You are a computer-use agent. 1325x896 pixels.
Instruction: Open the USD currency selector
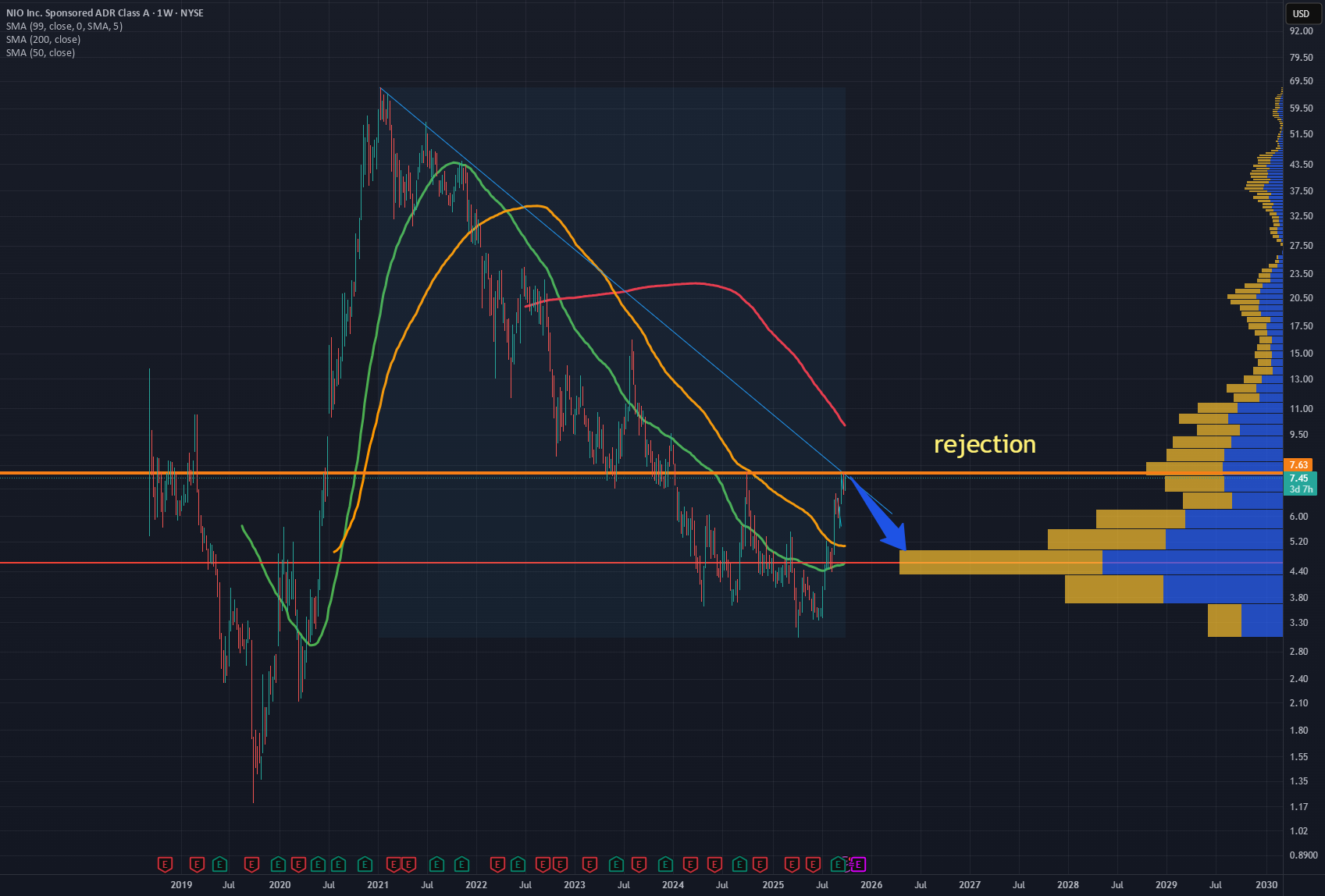click(x=1301, y=13)
